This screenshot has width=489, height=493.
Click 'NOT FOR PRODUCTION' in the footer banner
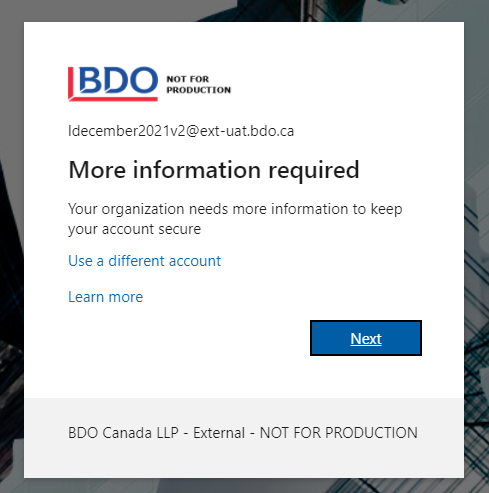339,433
